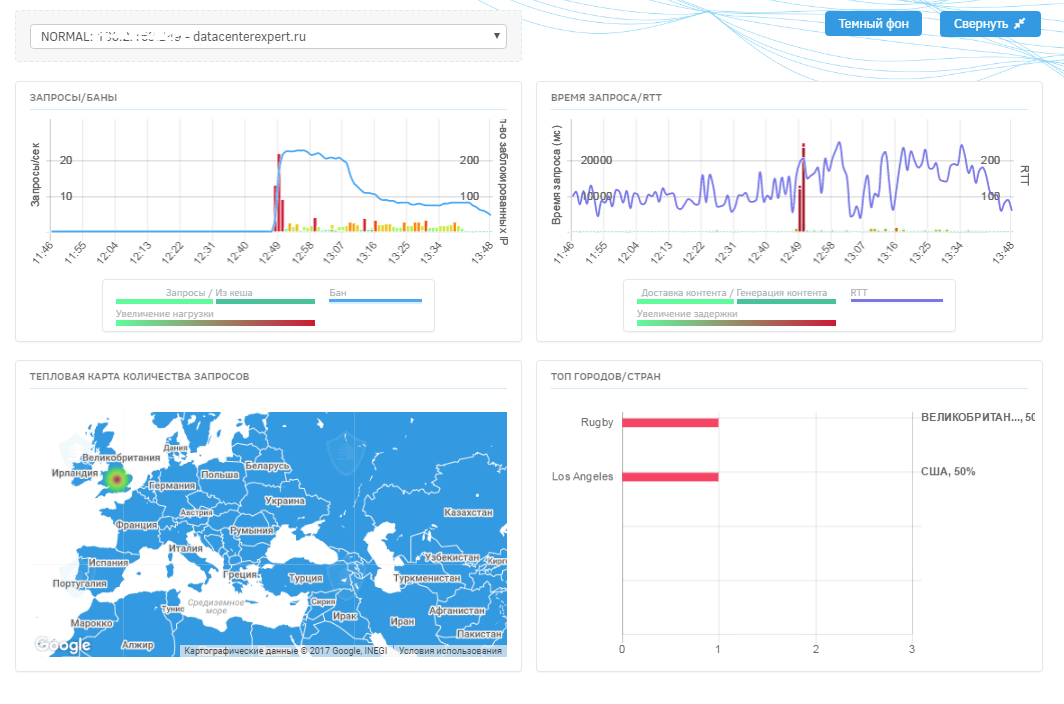Screen dimensions: 1064x704
Task: Open Условия использования map link
Action: point(451,650)
